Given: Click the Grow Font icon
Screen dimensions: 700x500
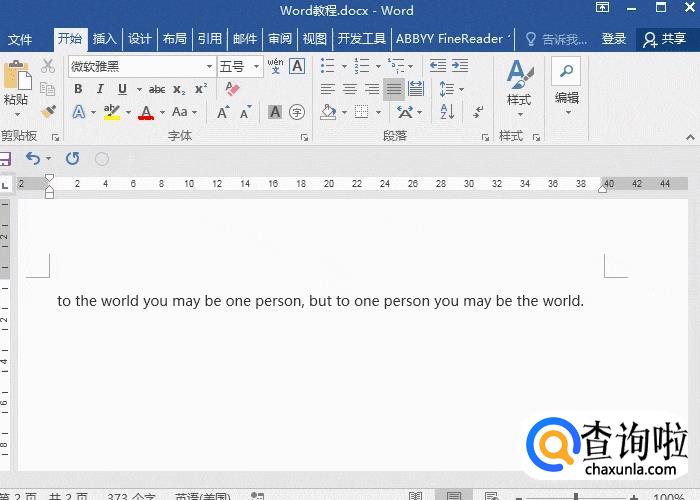Looking at the screenshot, I should click(x=223, y=112).
